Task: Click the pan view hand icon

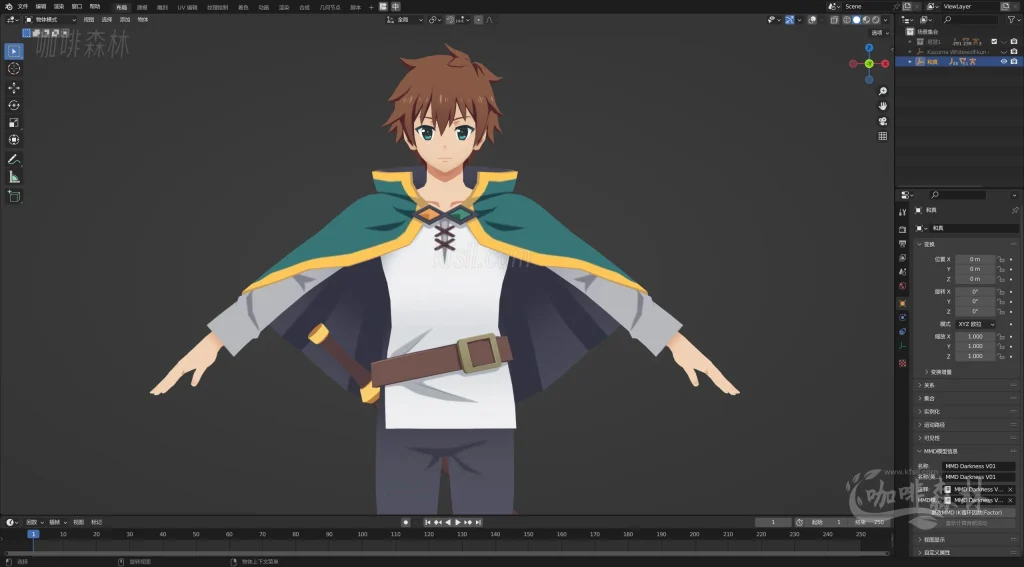Action: click(883, 106)
